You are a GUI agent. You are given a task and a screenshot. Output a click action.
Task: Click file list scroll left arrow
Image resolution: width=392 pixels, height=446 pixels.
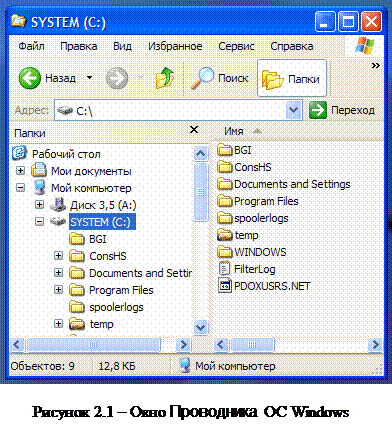point(221,344)
